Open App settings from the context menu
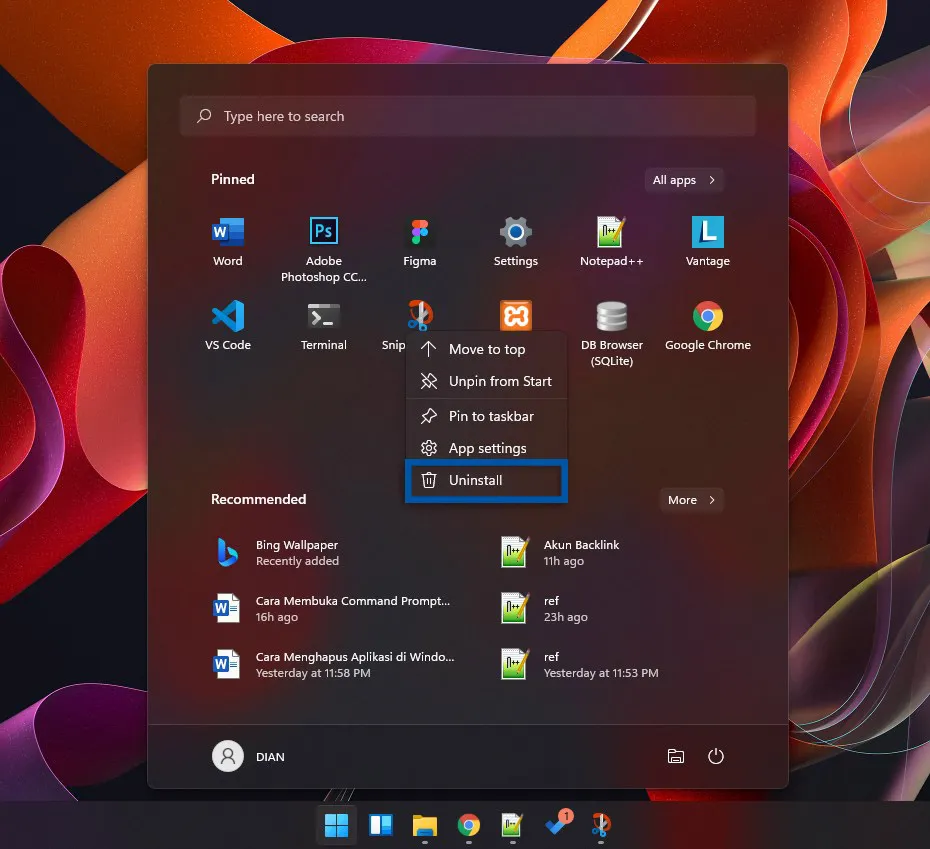 click(x=489, y=448)
